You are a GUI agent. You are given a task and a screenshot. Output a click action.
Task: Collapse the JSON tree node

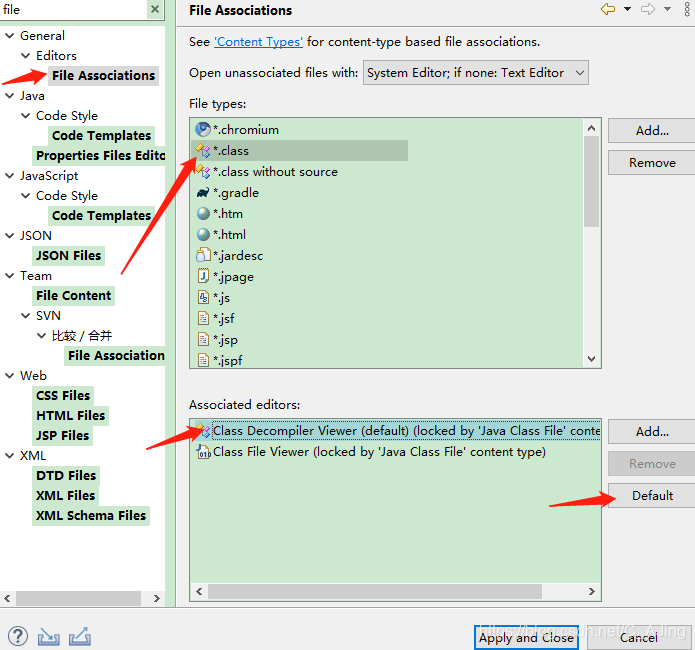(9, 235)
